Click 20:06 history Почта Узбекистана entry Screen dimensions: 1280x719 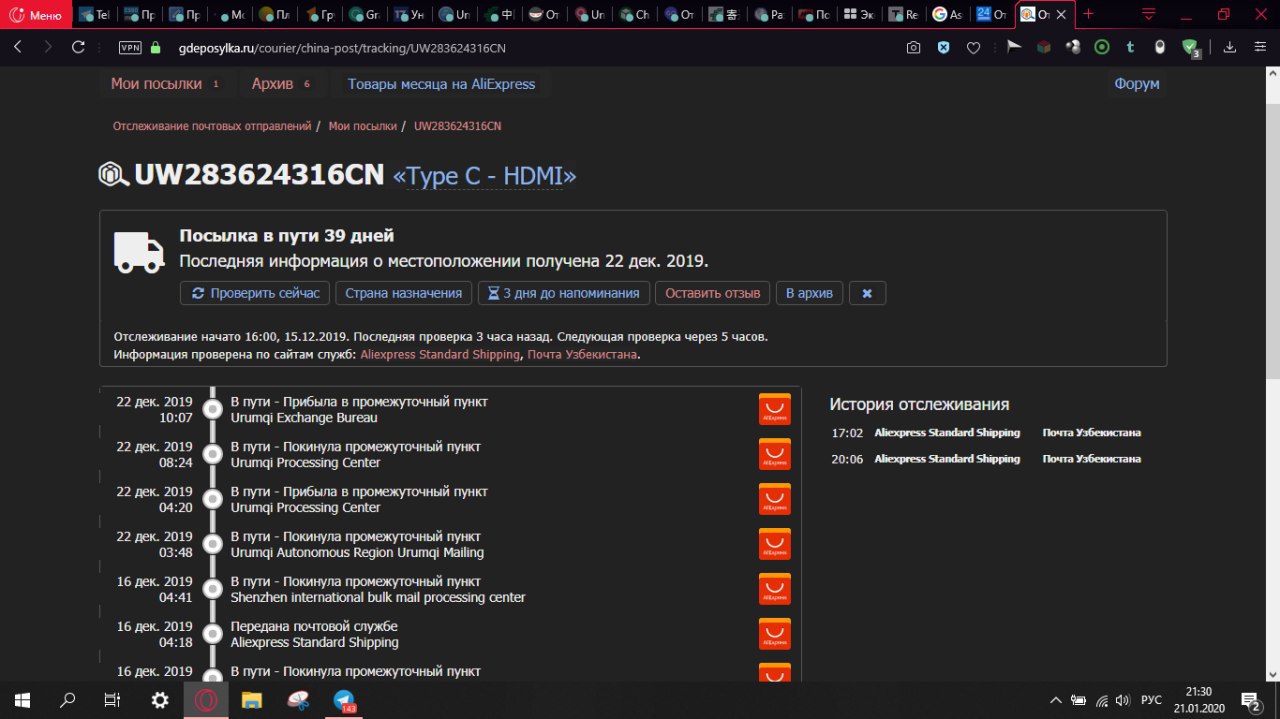point(1091,459)
